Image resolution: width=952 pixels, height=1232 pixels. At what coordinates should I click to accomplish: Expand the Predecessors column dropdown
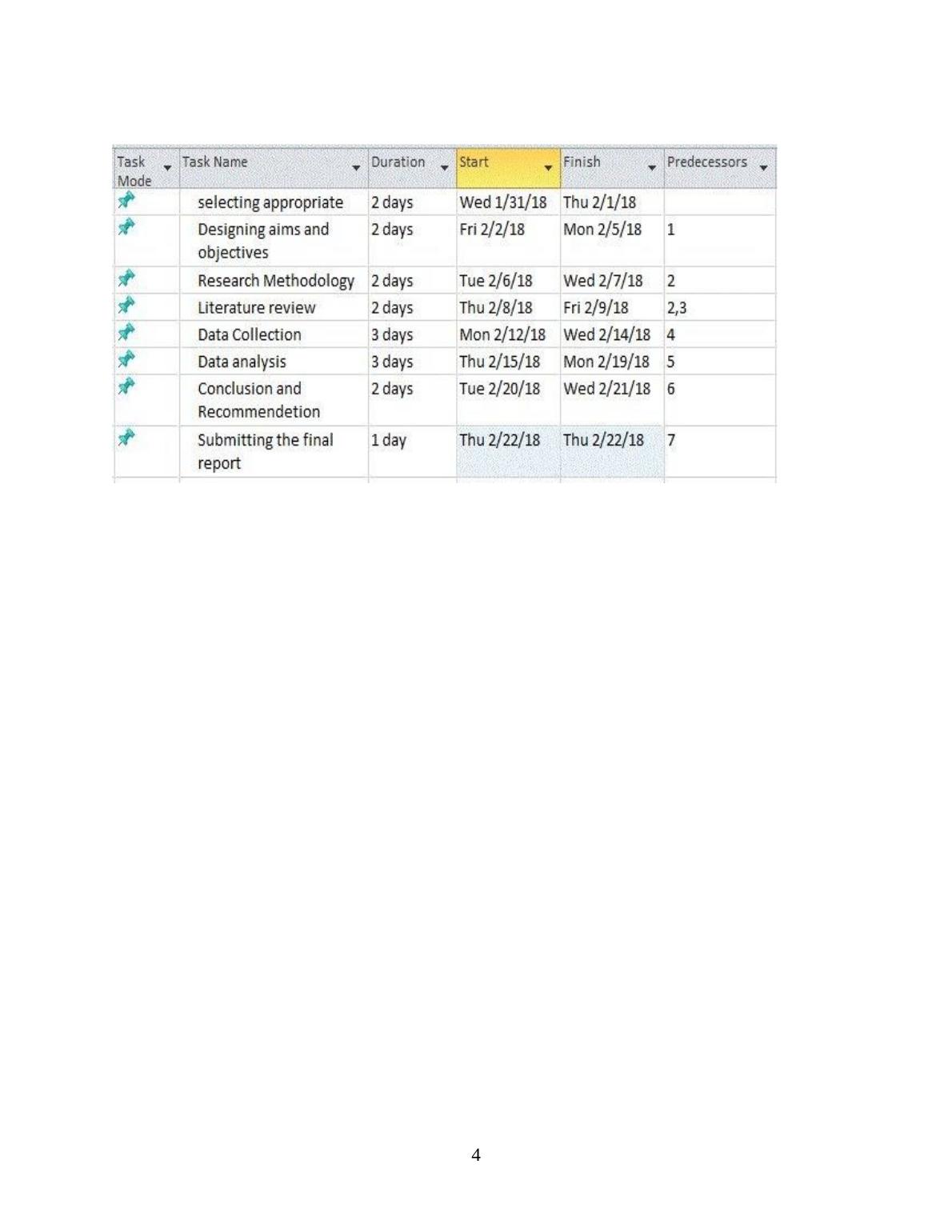tap(763, 168)
